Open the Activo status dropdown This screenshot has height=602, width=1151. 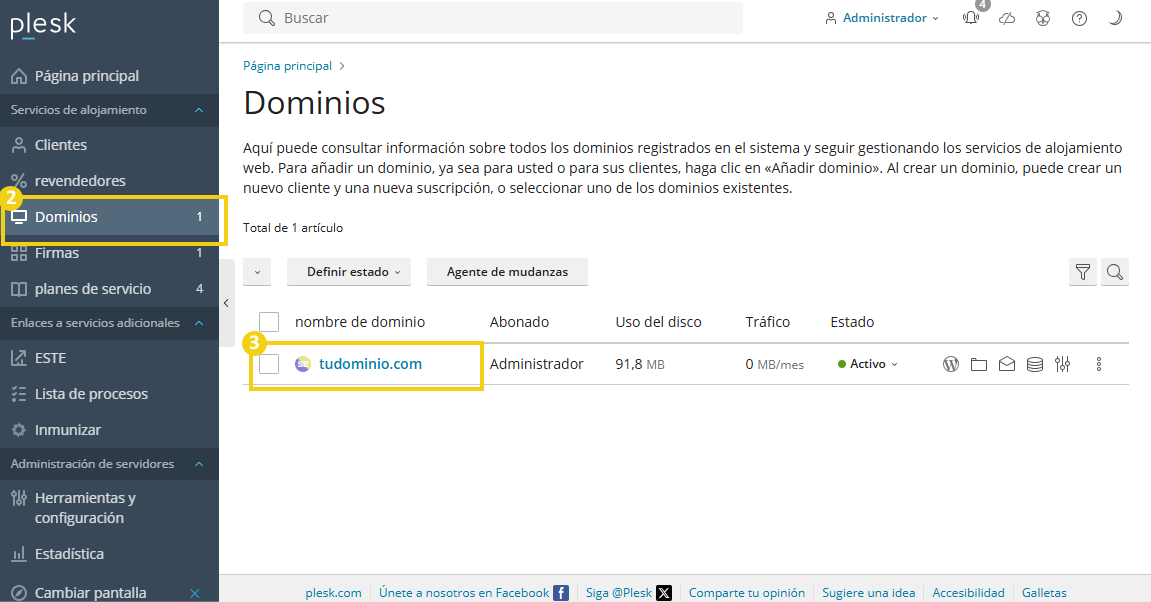point(866,364)
